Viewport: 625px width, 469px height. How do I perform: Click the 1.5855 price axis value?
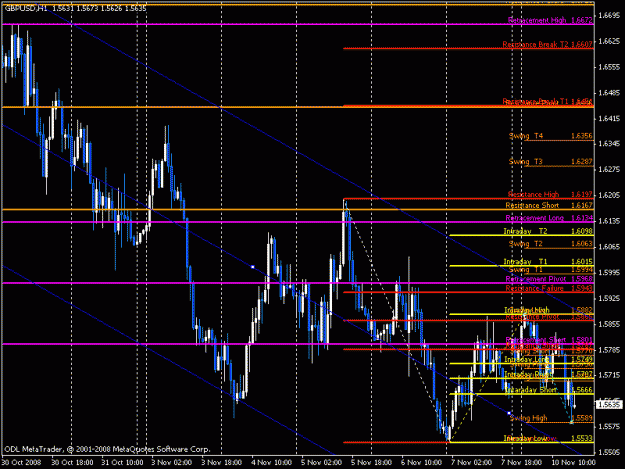click(x=609, y=324)
